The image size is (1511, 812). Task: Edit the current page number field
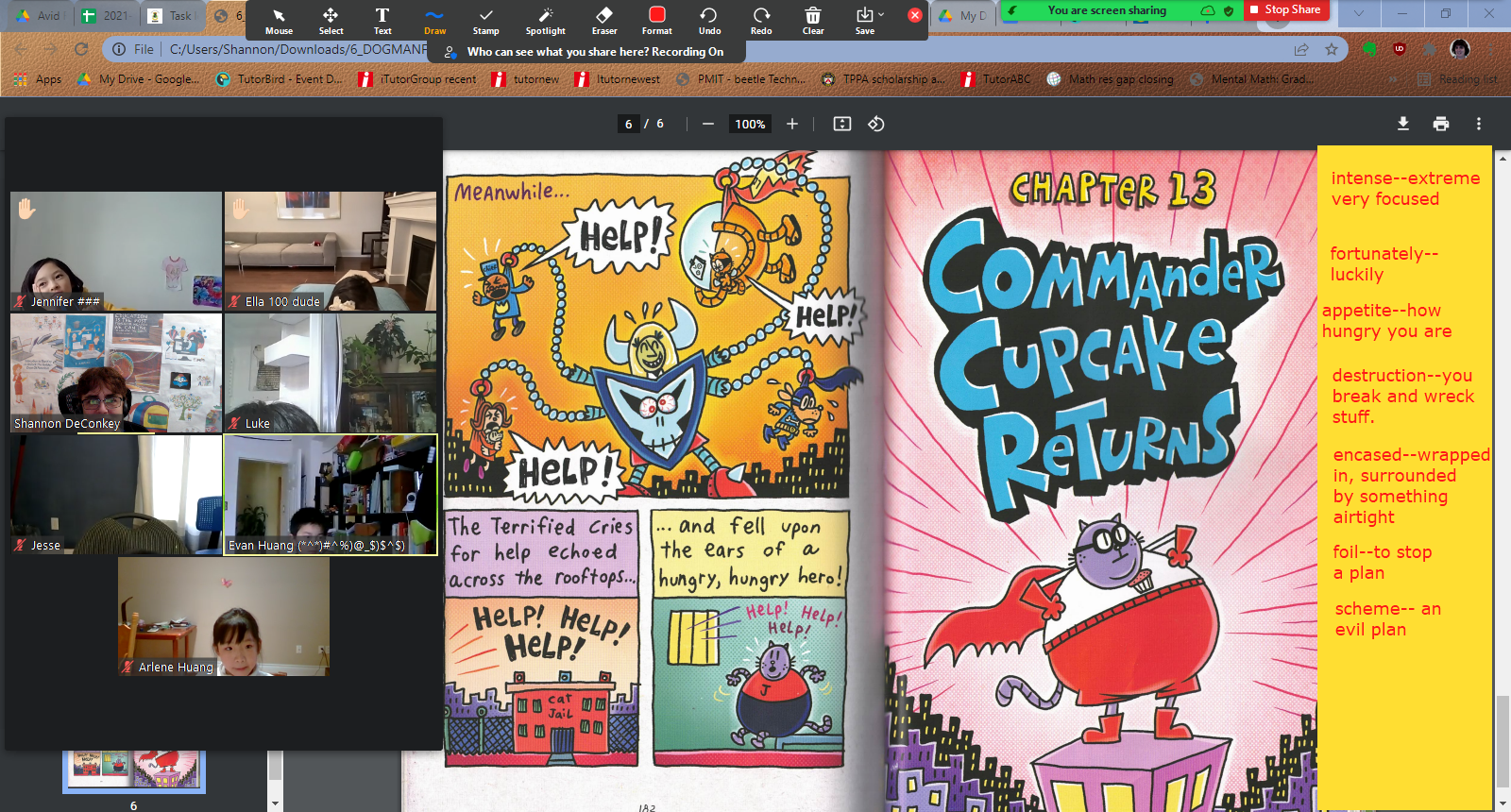point(629,124)
